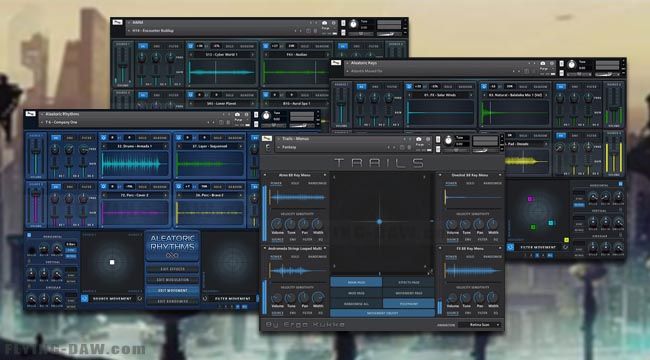This screenshot has width=650, height=360.
Task: Toggle POWER on Atmo 88 Key Menu slot
Action: (x=276, y=183)
